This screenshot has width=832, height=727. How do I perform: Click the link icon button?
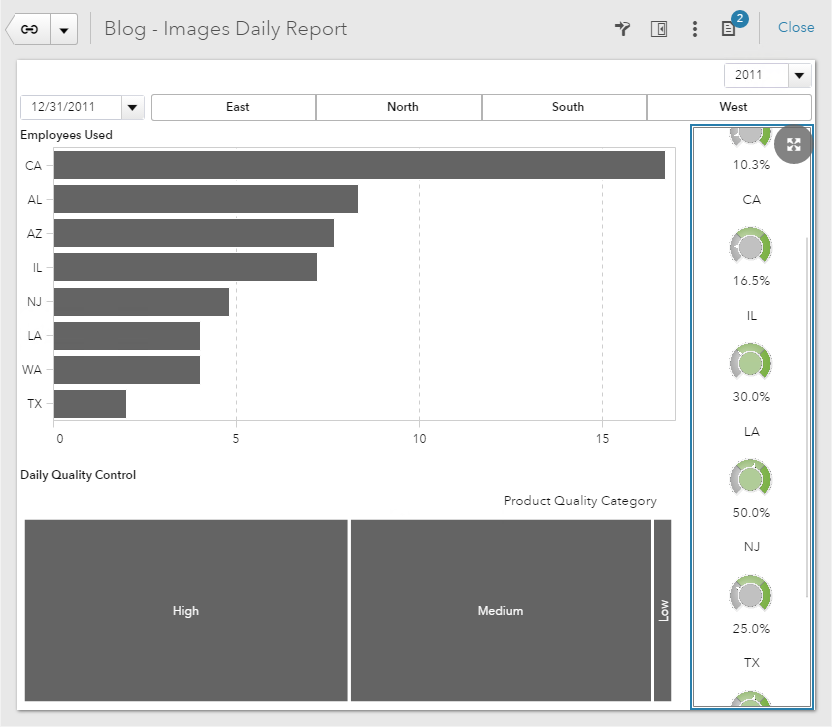click(x=29, y=29)
